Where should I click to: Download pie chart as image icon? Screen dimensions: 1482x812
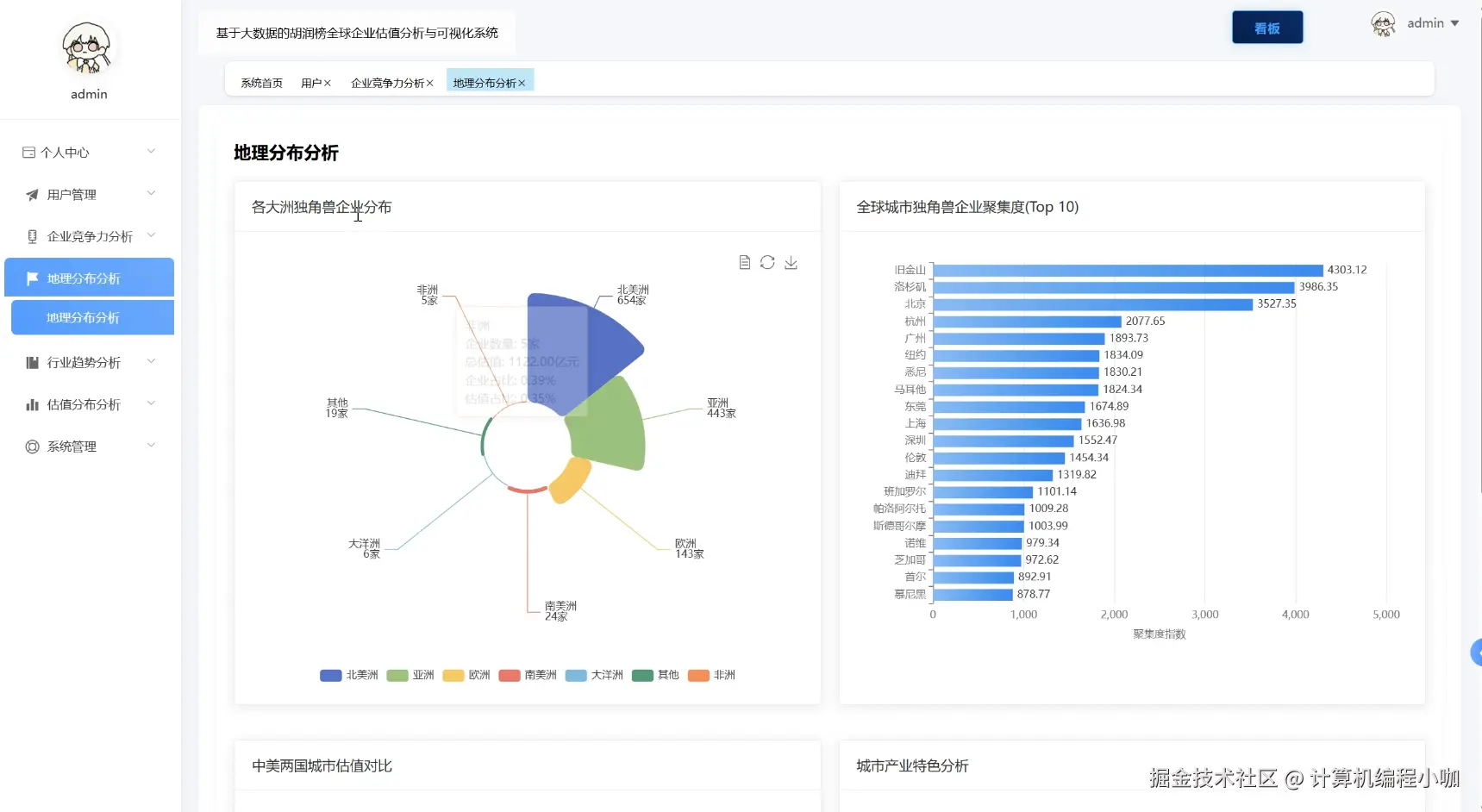(x=791, y=262)
